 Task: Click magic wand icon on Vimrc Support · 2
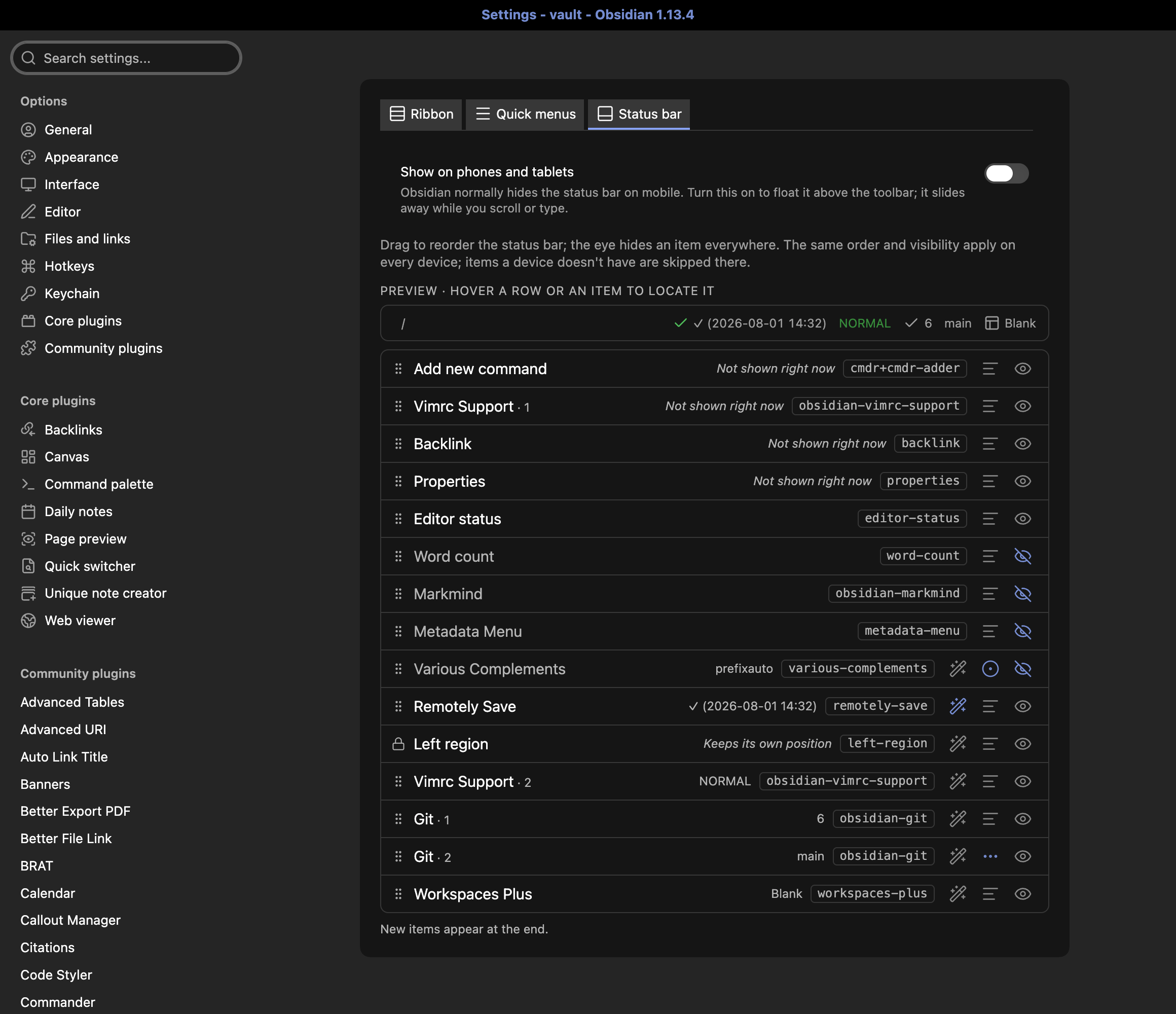pyautogui.click(x=958, y=781)
